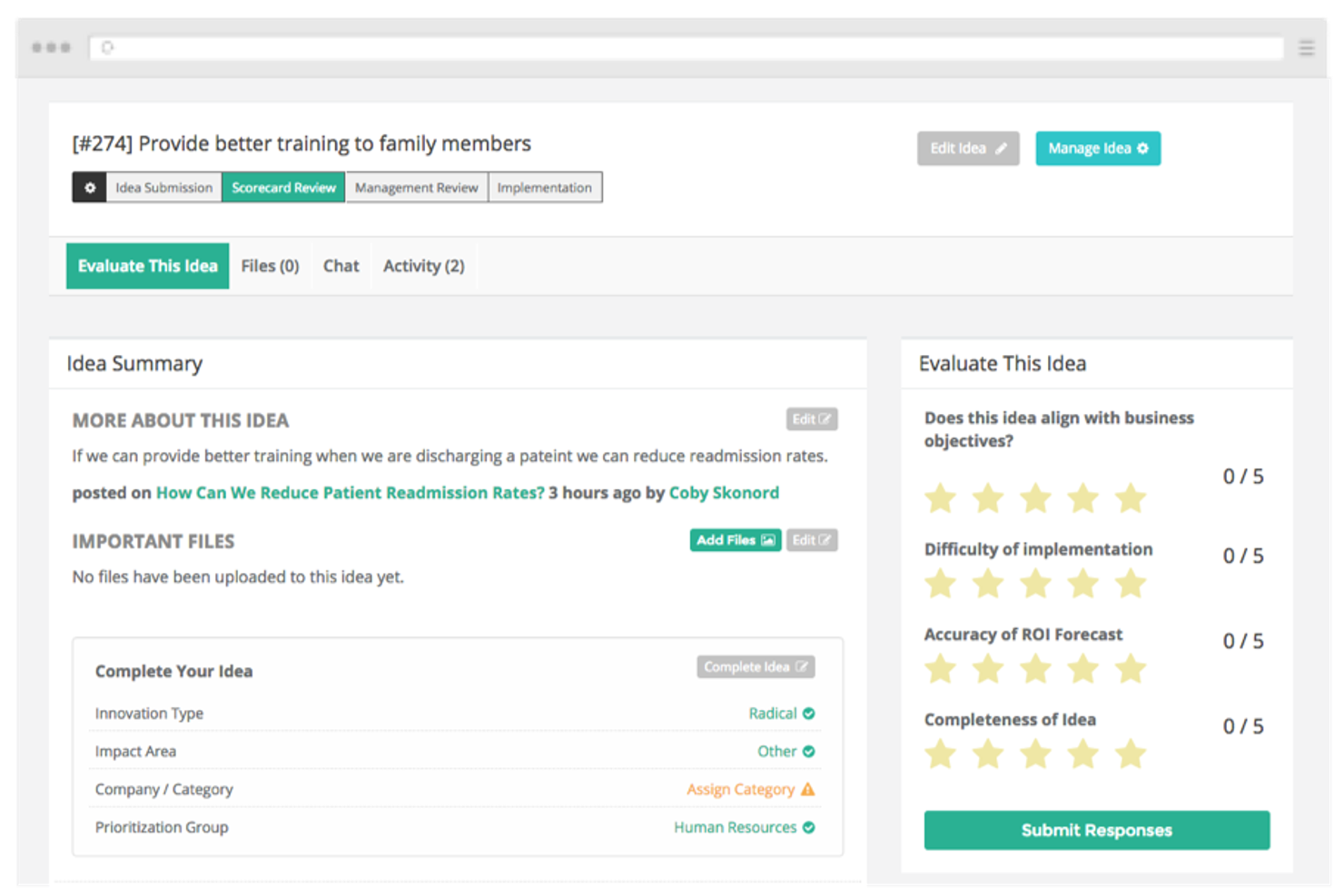
Task: Open the Files (0) tab
Action: point(270,266)
